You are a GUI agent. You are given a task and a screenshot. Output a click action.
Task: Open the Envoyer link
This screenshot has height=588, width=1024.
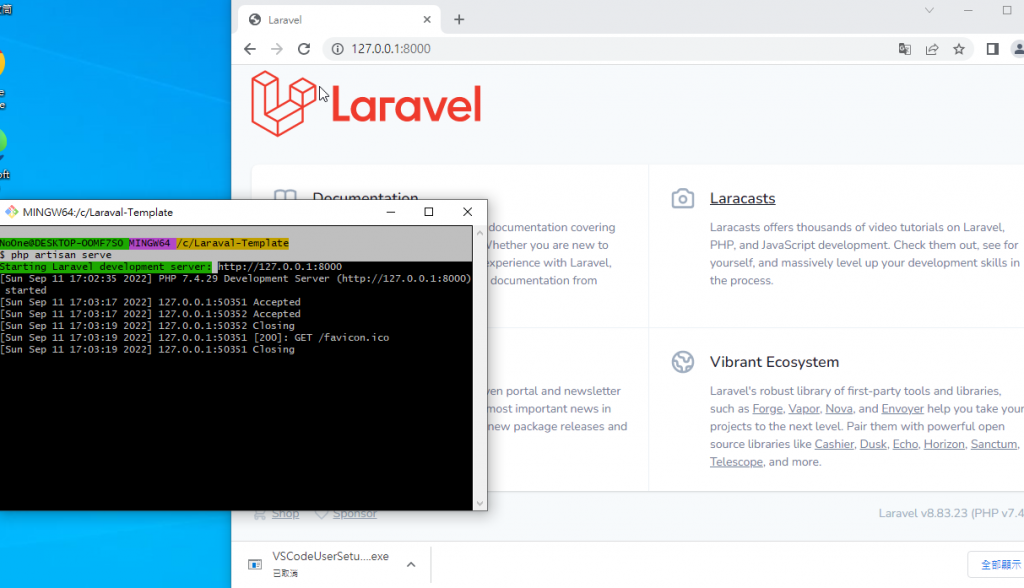point(903,409)
